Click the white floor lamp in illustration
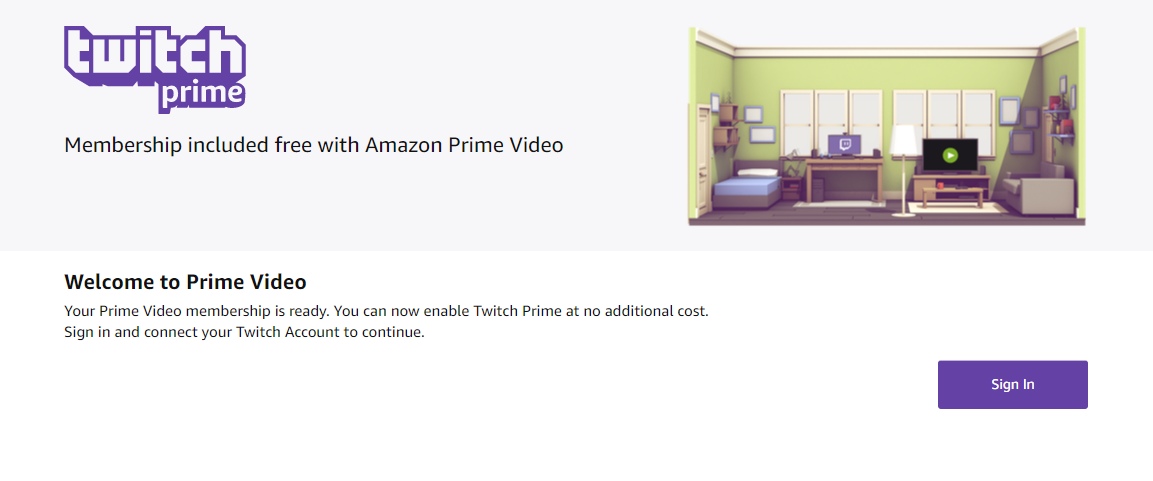The image size is (1153, 481). pyautogui.click(x=902, y=170)
